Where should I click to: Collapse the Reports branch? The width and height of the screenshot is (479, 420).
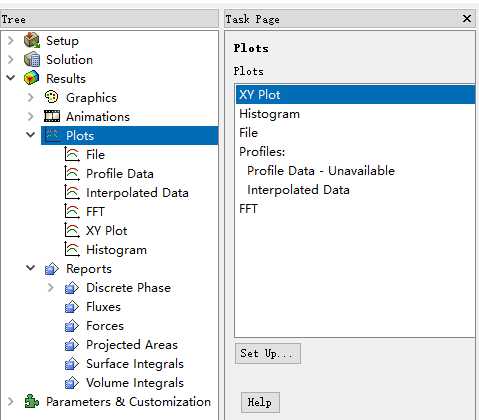pyautogui.click(x=31, y=268)
